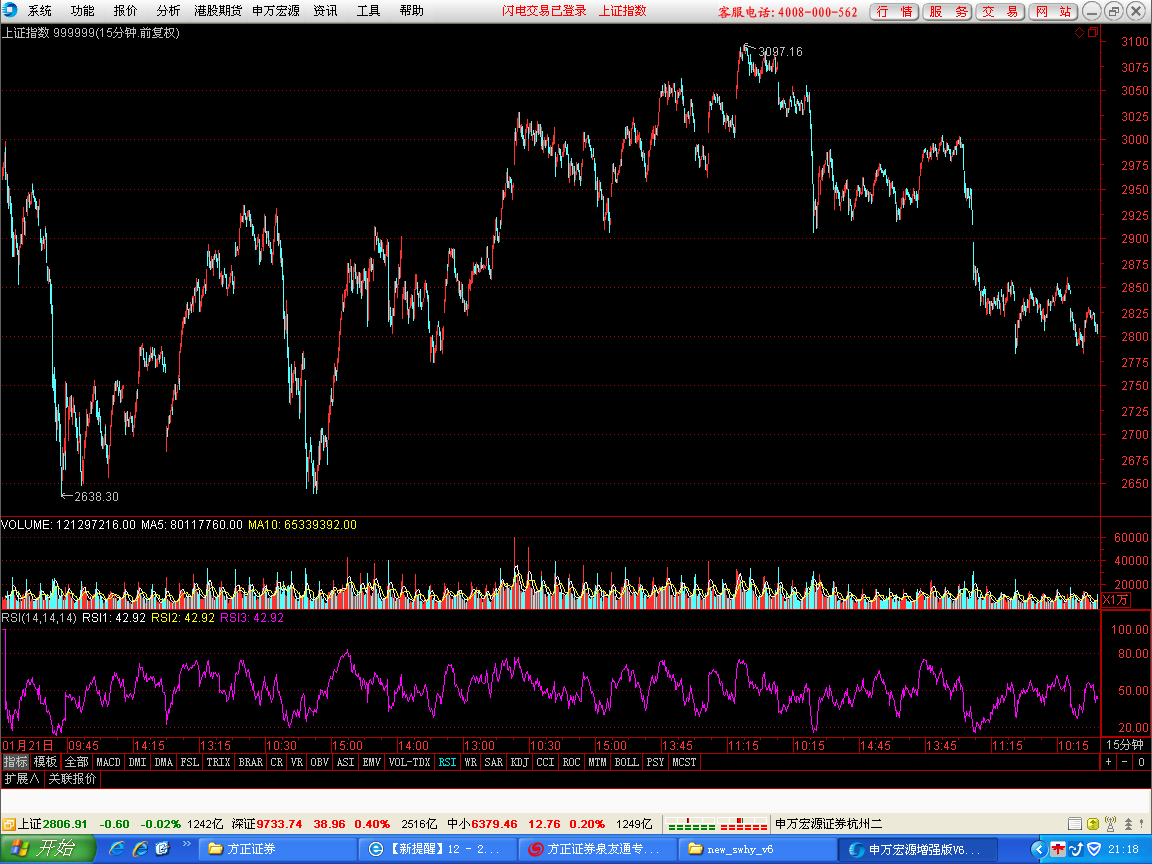Switch indicator to VR
1152x864 pixels.
coord(297,762)
